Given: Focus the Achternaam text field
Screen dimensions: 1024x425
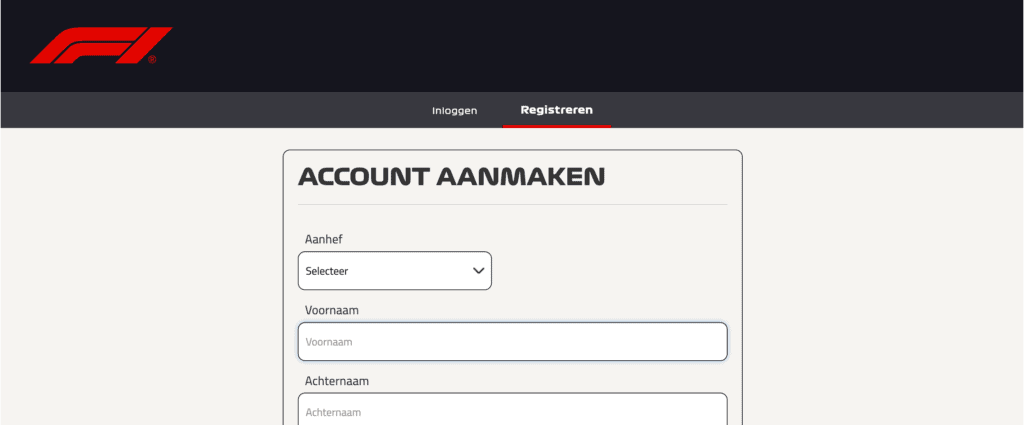Looking at the screenshot, I should point(512,411).
